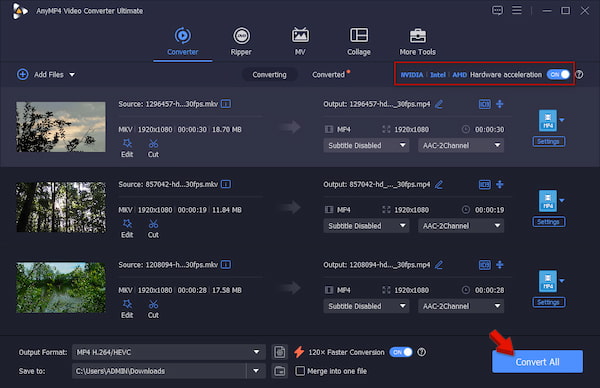Open the Converter tab
Screen dimensions: 600x388
point(183,42)
